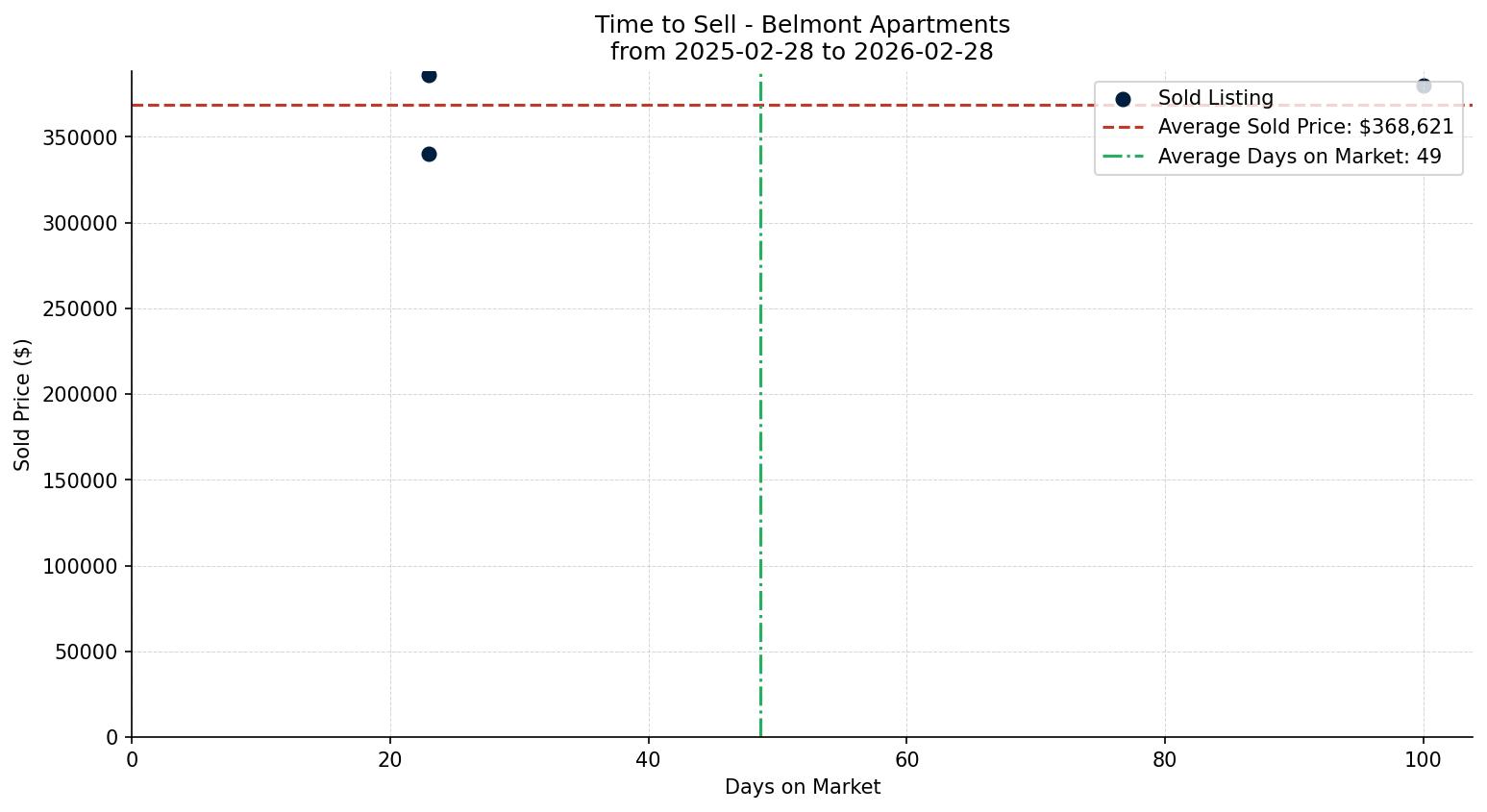Click the Sold Listing legend label
The width and height of the screenshot is (1487, 812).
pyautogui.click(x=1215, y=98)
